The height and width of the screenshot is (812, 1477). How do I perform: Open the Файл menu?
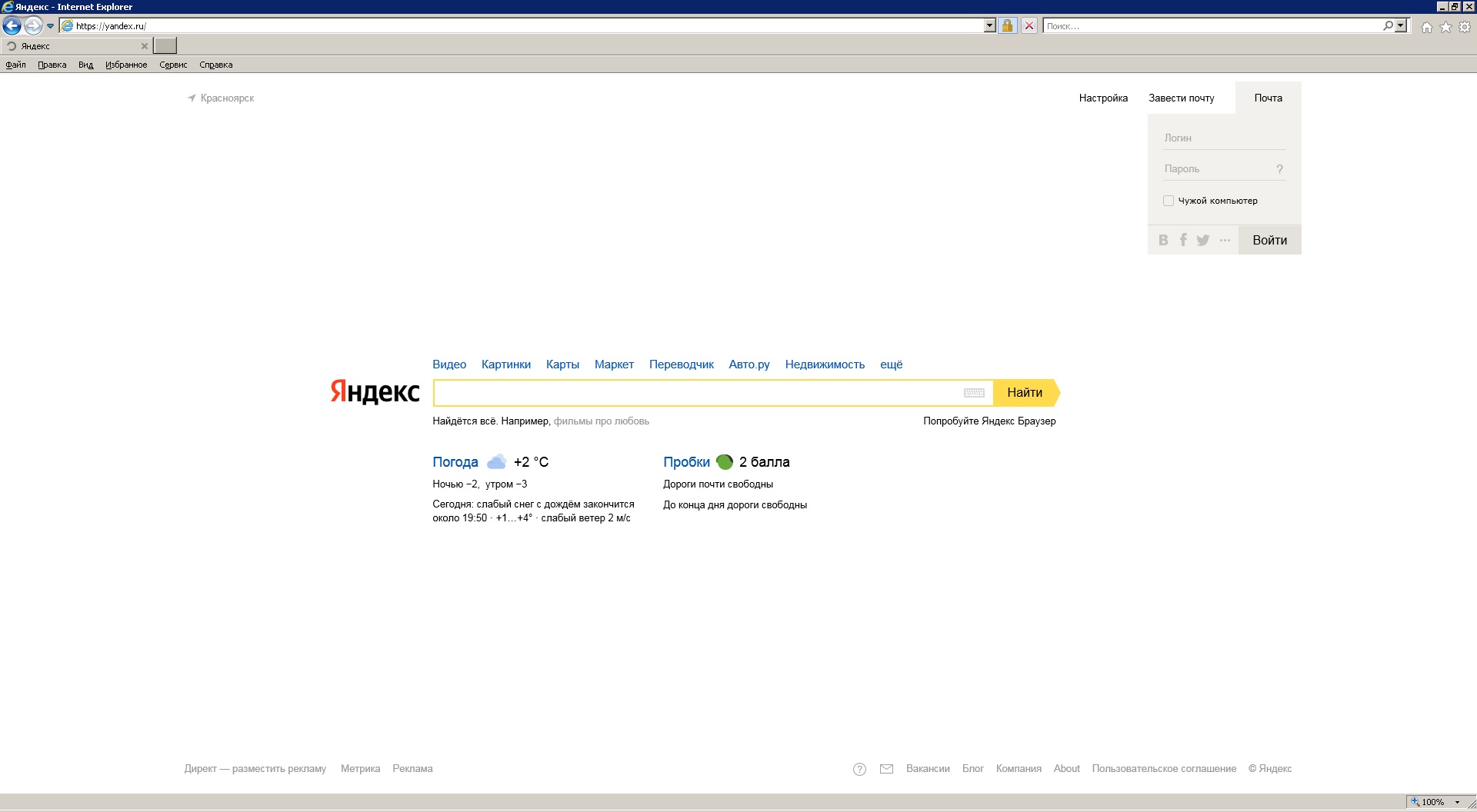point(15,65)
